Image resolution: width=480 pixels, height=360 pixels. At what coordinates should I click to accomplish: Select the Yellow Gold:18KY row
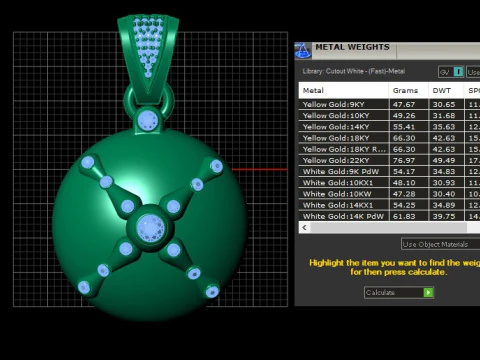click(389, 138)
